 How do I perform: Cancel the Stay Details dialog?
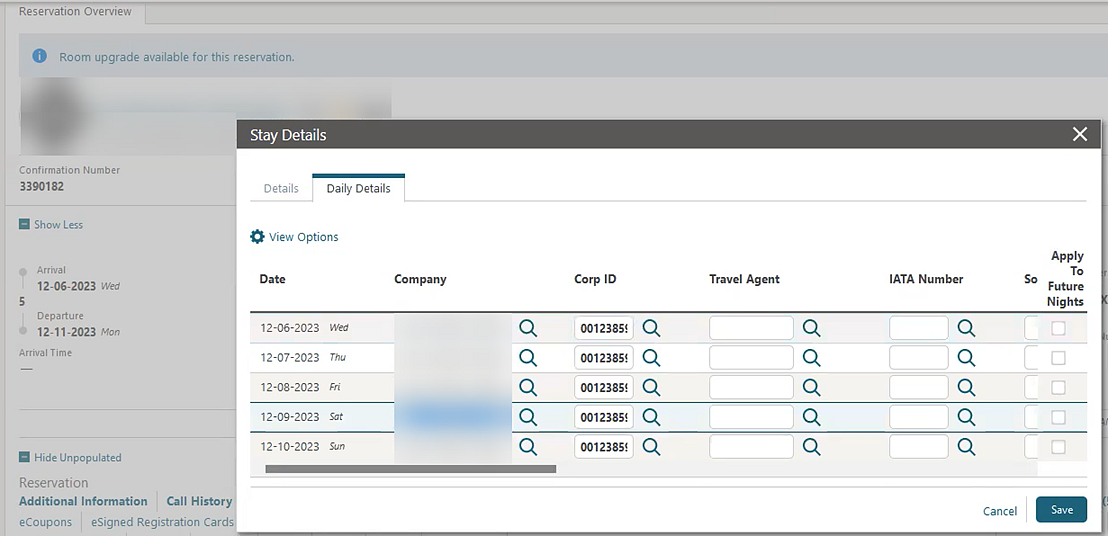point(1000,511)
